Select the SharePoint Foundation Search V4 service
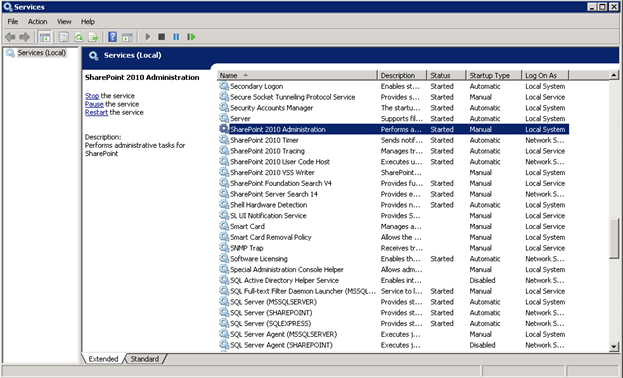This screenshot has height=378, width=623. [x=394, y=183]
